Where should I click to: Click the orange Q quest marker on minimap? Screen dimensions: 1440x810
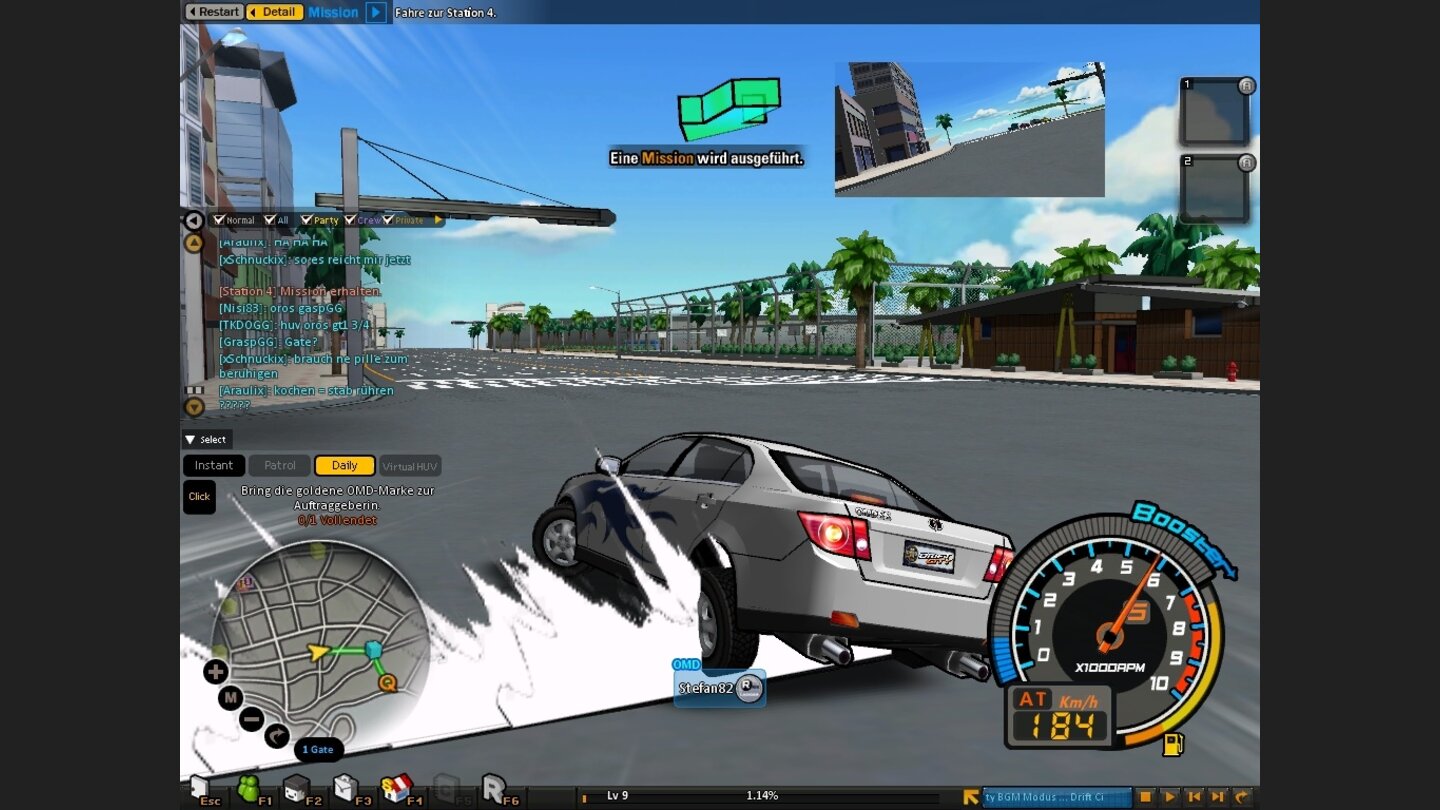point(387,683)
